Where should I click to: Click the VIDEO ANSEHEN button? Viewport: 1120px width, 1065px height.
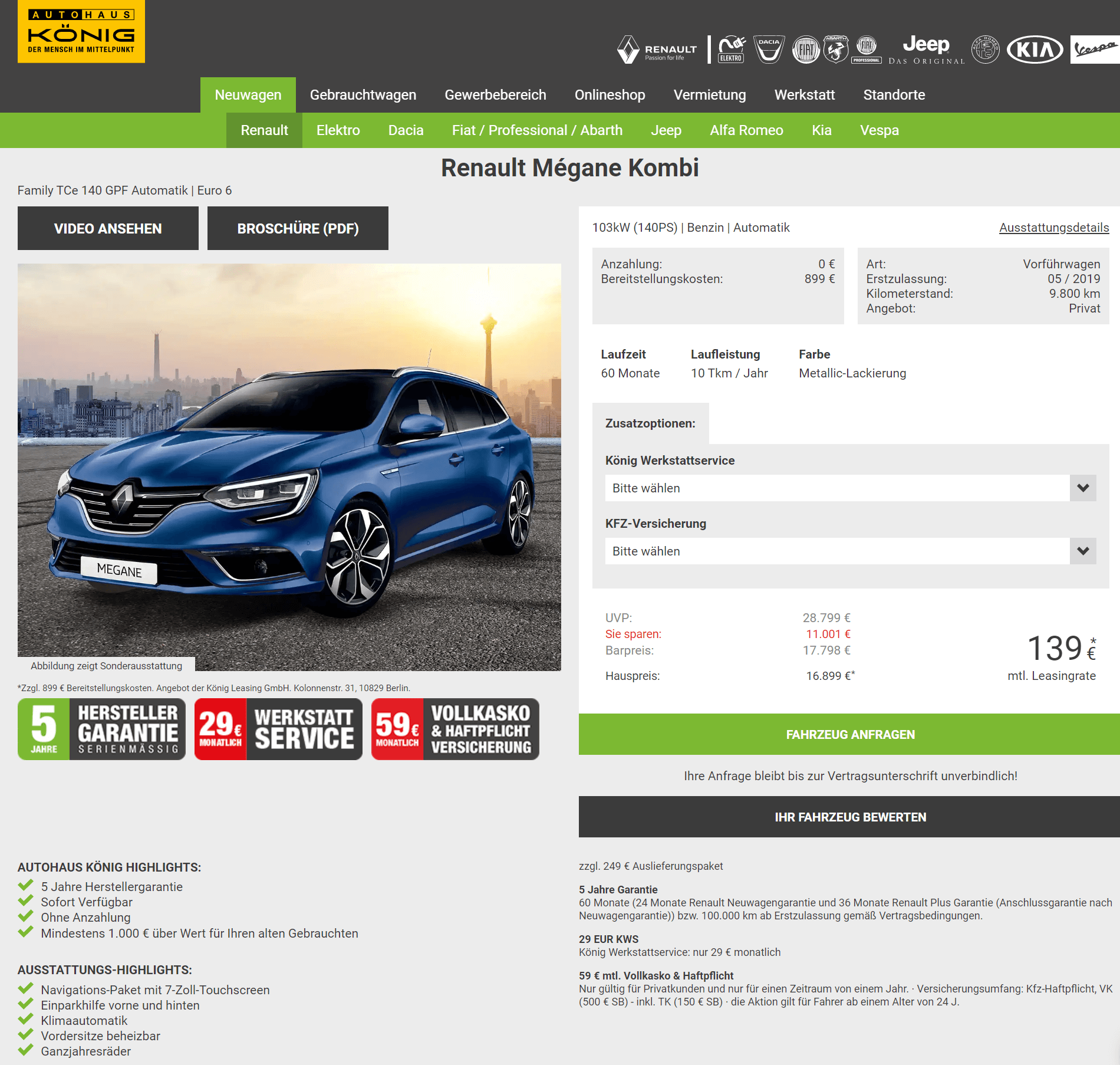pos(108,228)
